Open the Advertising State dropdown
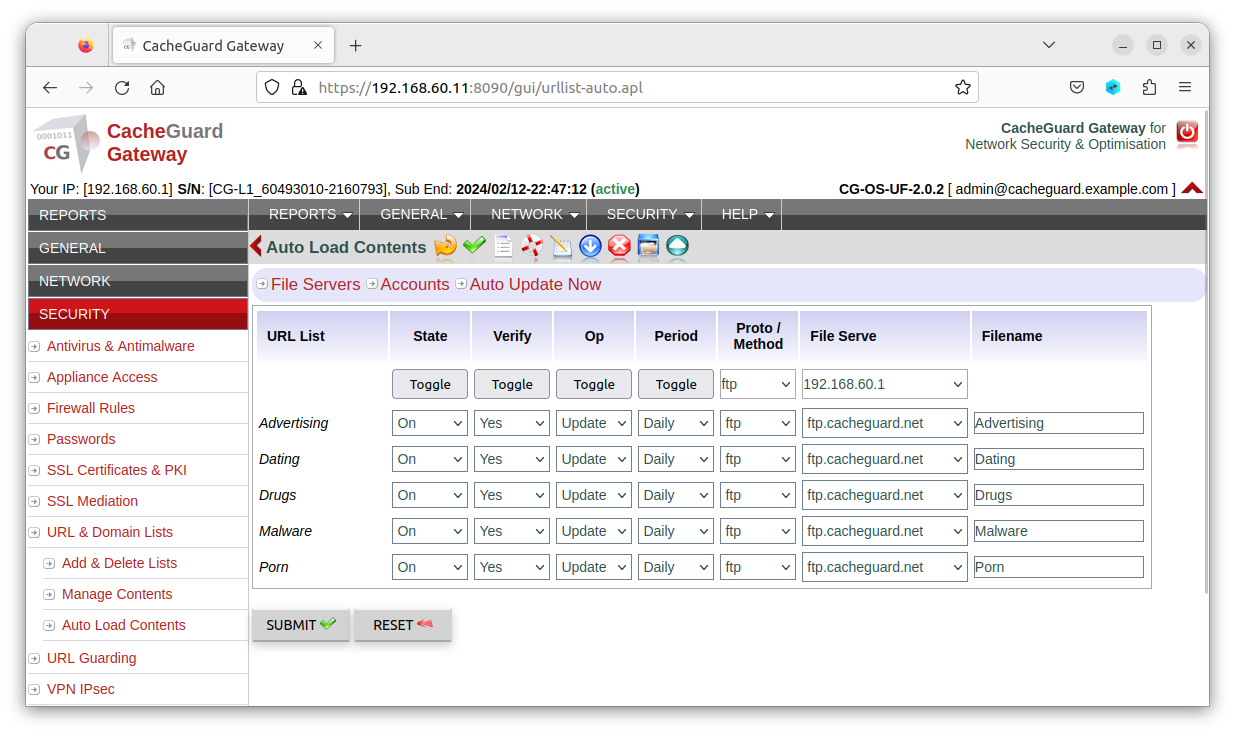The width and height of the screenshot is (1235, 735). coord(430,423)
